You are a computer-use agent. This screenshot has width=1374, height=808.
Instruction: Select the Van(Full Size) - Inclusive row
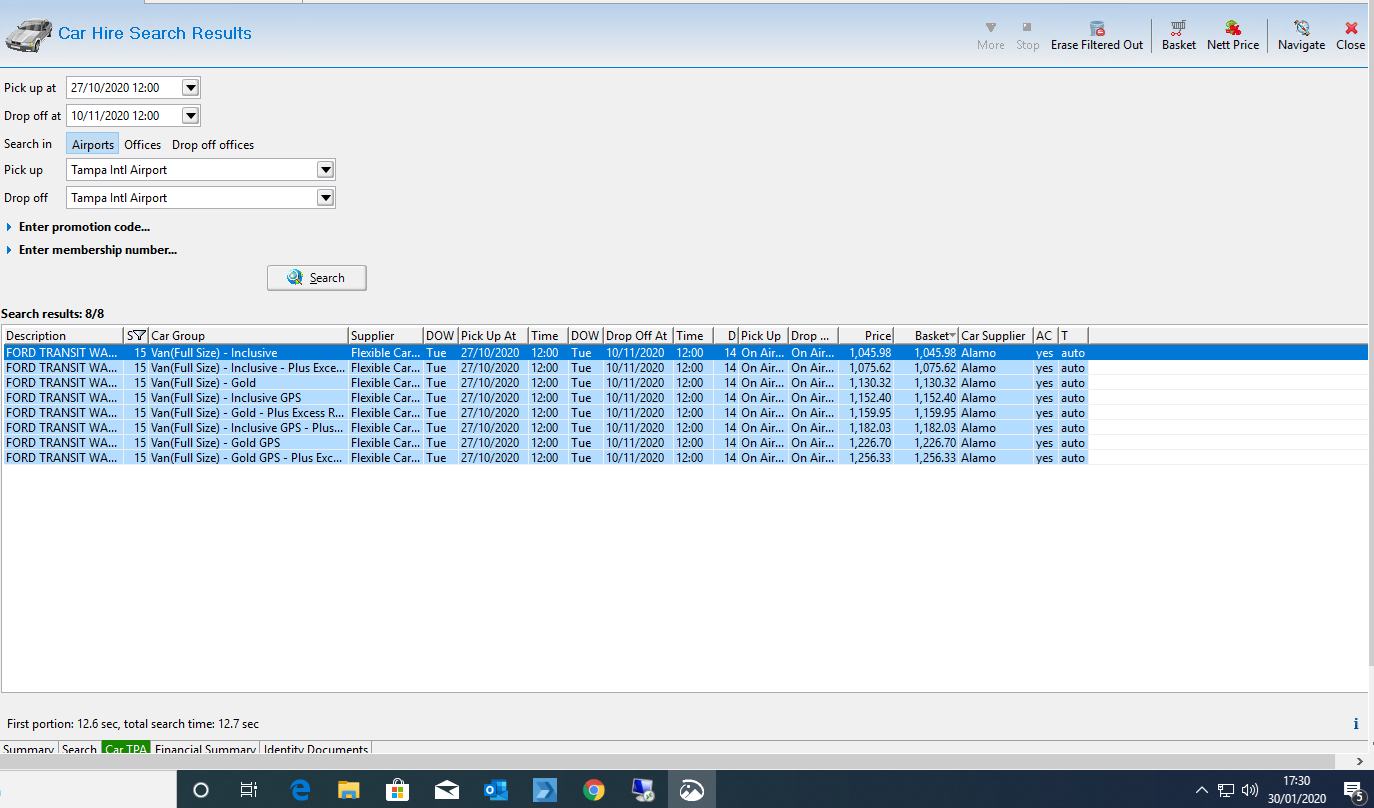(685, 353)
